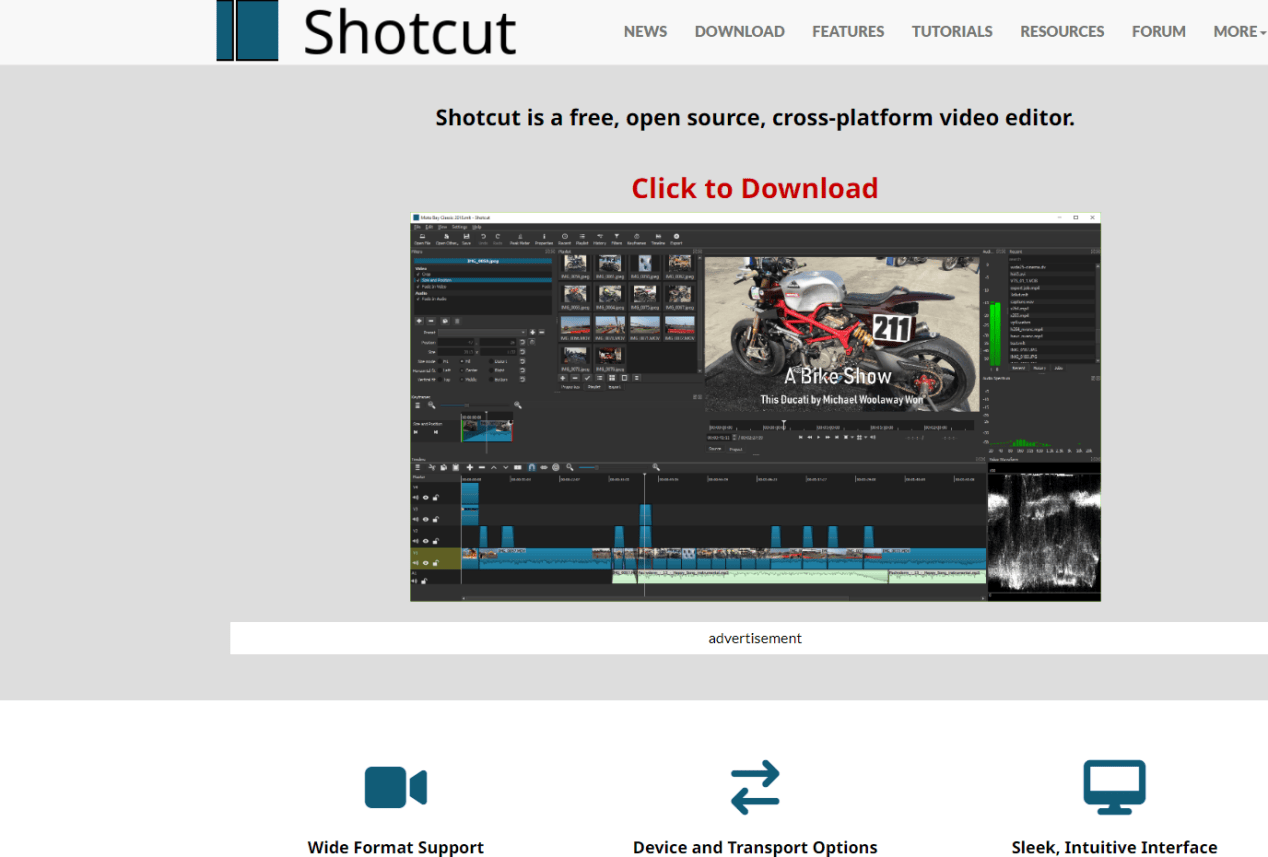Click the free open source video editor tagline
The height and width of the screenshot is (857, 1268).
click(x=755, y=117)
